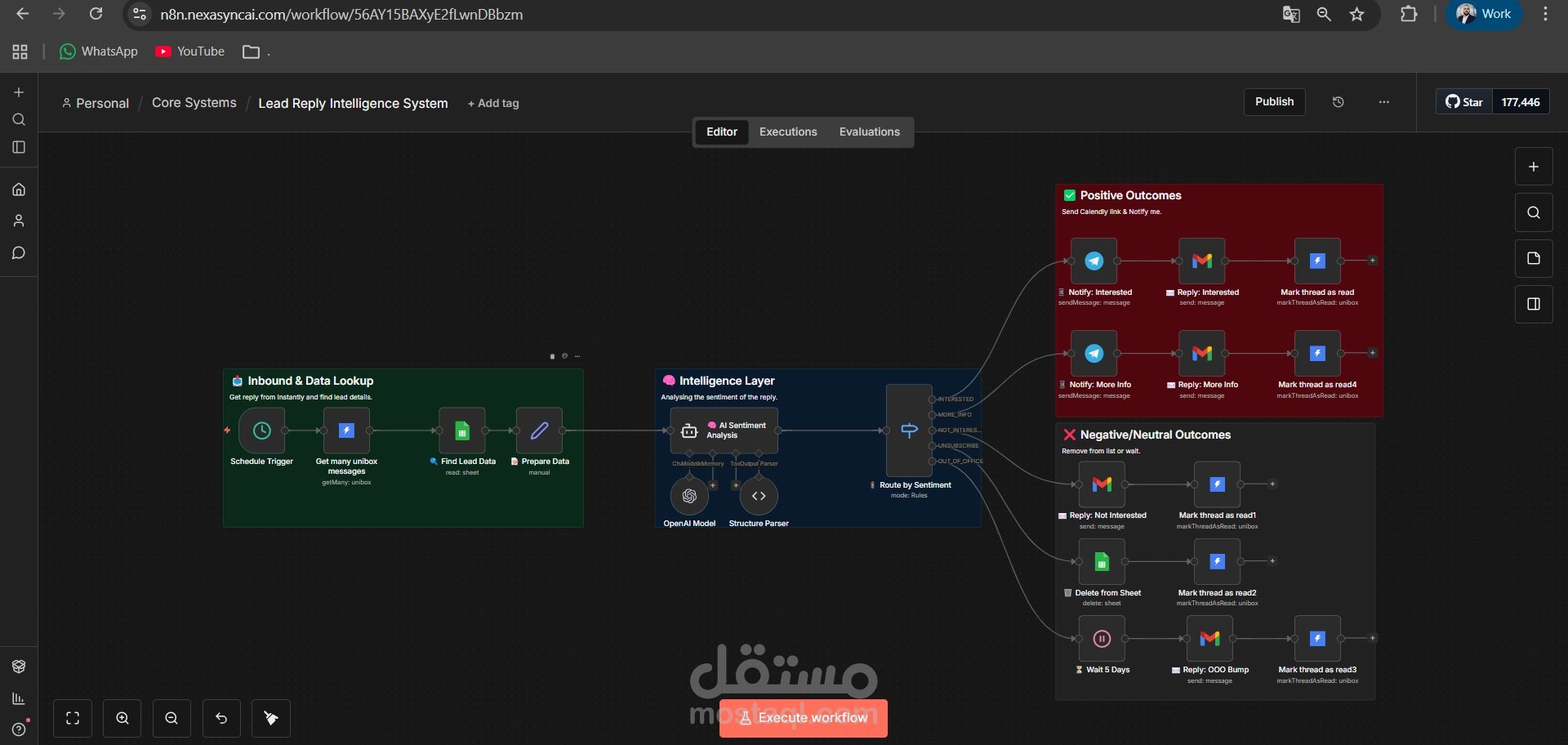Open the Core Systems folder breadcrumb
The height and width of the screenshot is (745, 1568).
[194, 103]
